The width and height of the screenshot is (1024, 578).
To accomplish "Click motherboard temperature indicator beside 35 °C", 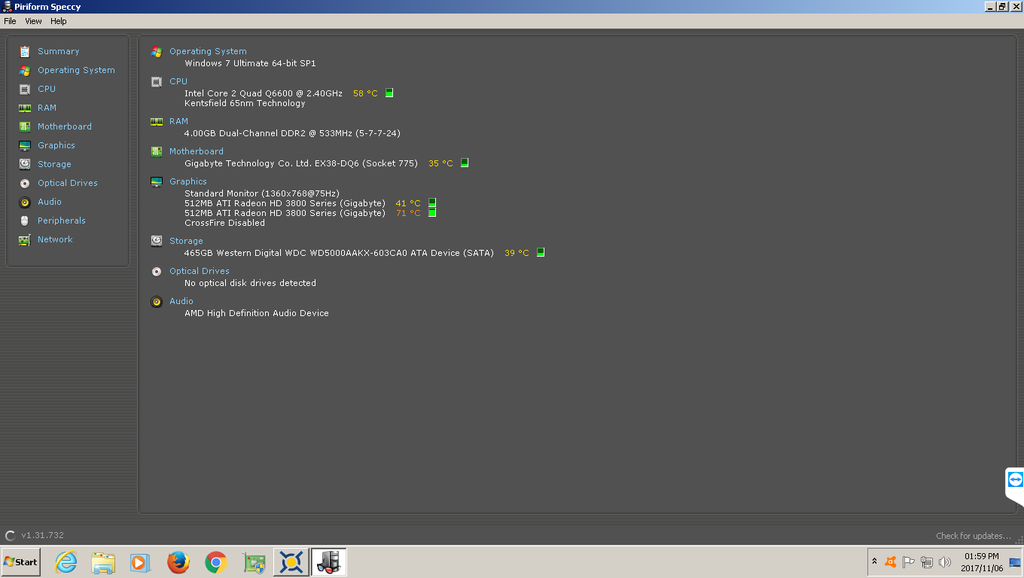I will click(x=464, y=163).
